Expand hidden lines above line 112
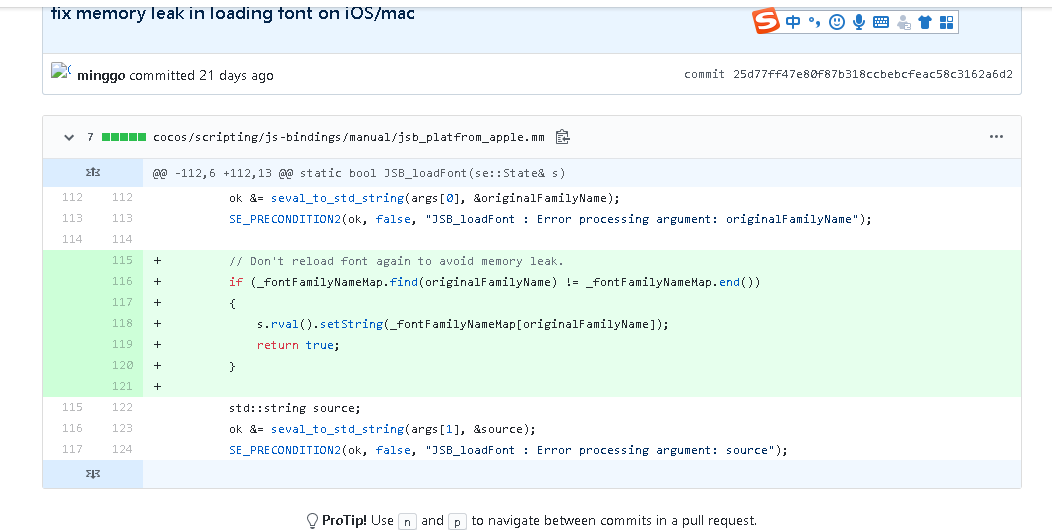This screenshot has height=530, width=1052. [93, 173]
